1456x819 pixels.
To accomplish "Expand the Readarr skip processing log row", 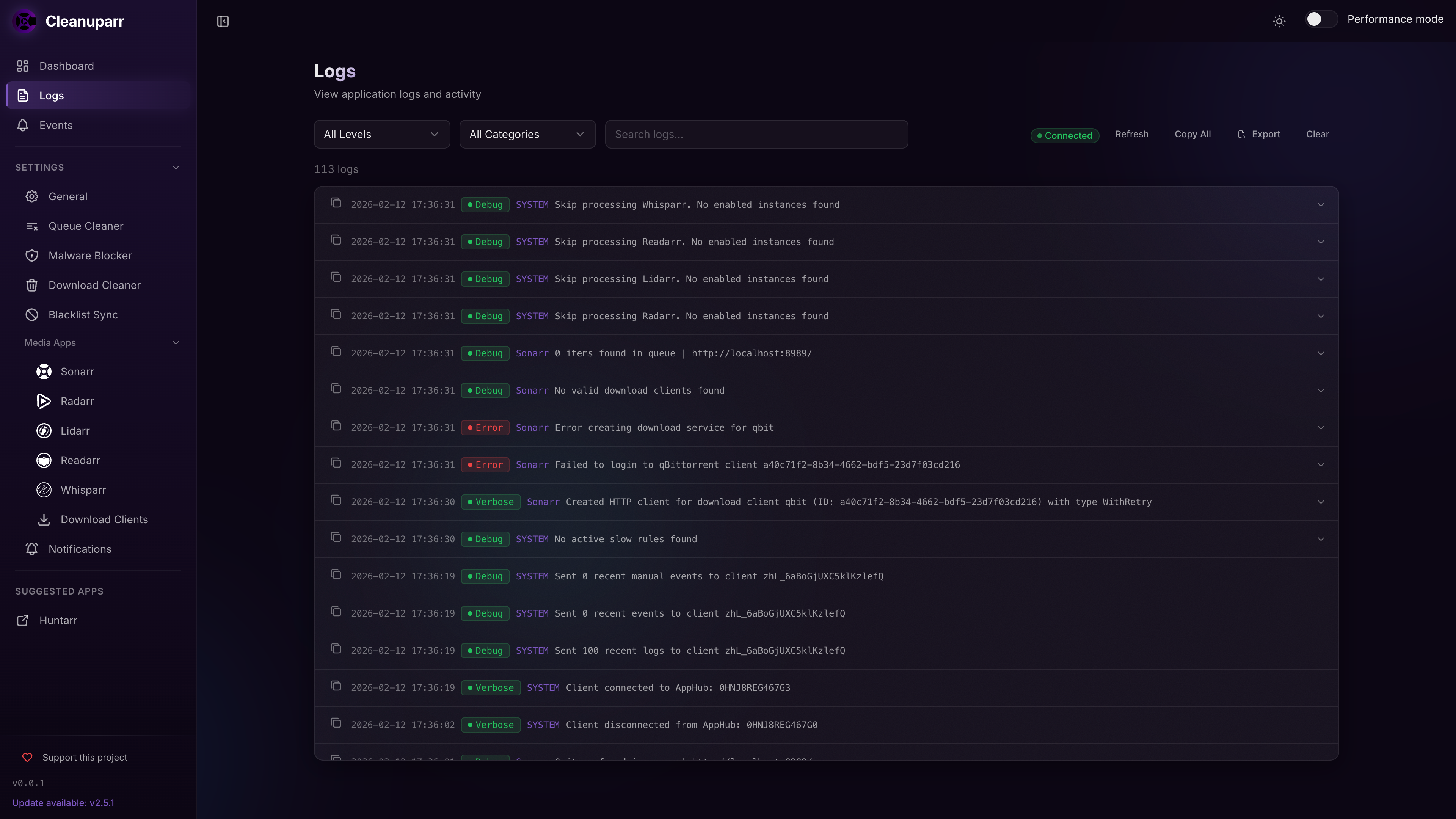I will (1321, 242).
